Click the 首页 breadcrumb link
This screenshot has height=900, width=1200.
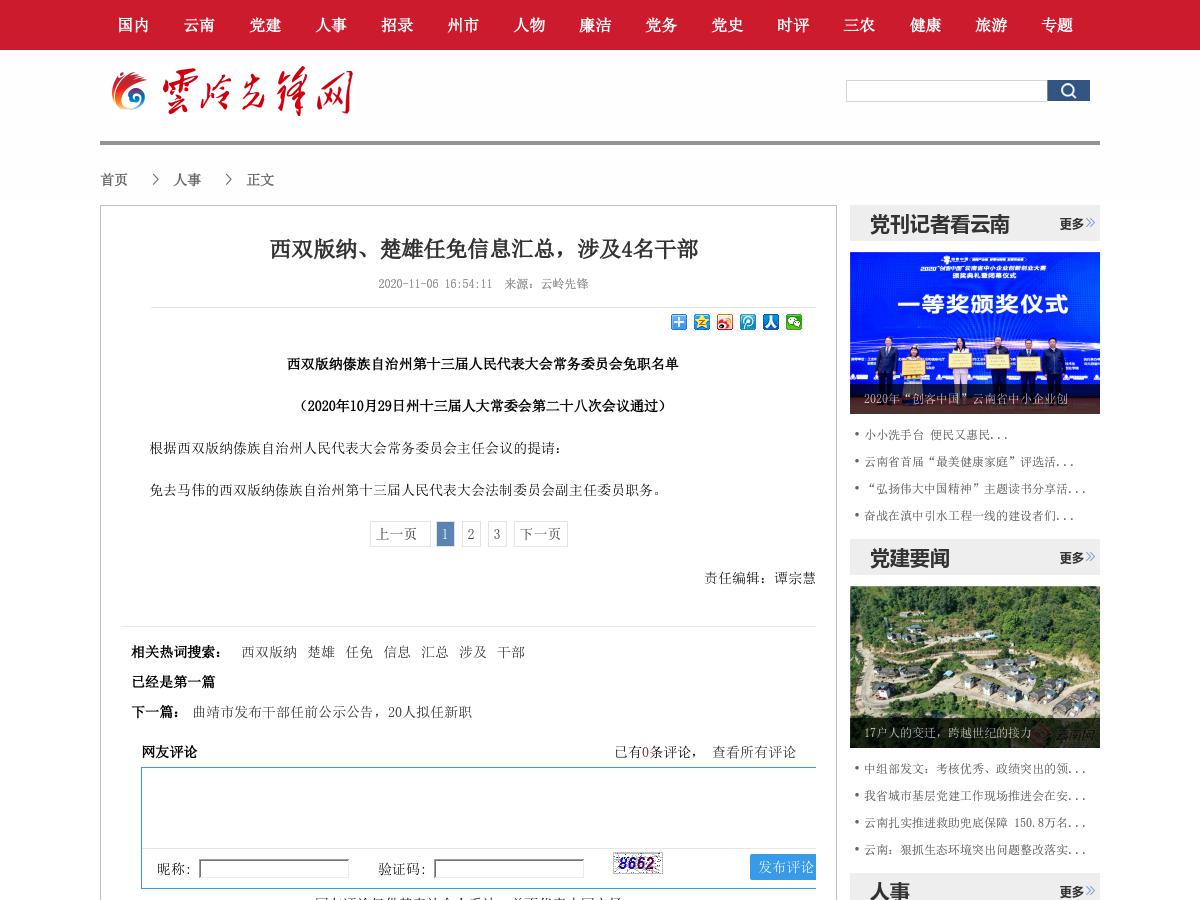[x=114, y=179]
